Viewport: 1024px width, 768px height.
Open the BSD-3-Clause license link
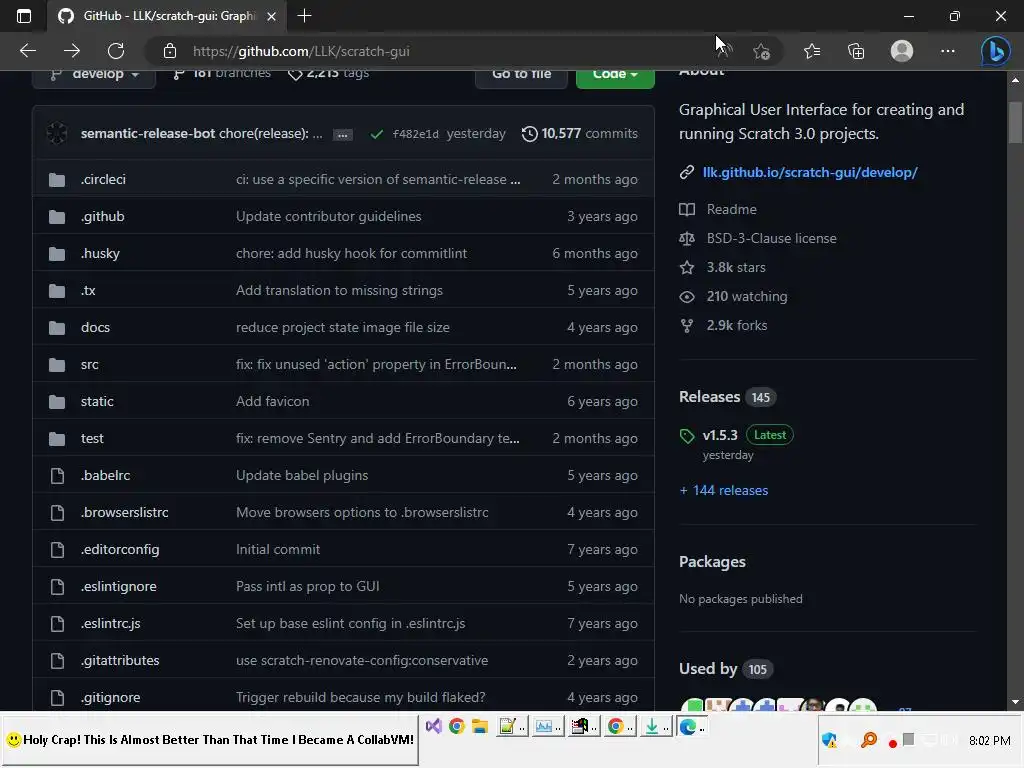(x=771, y=238)
